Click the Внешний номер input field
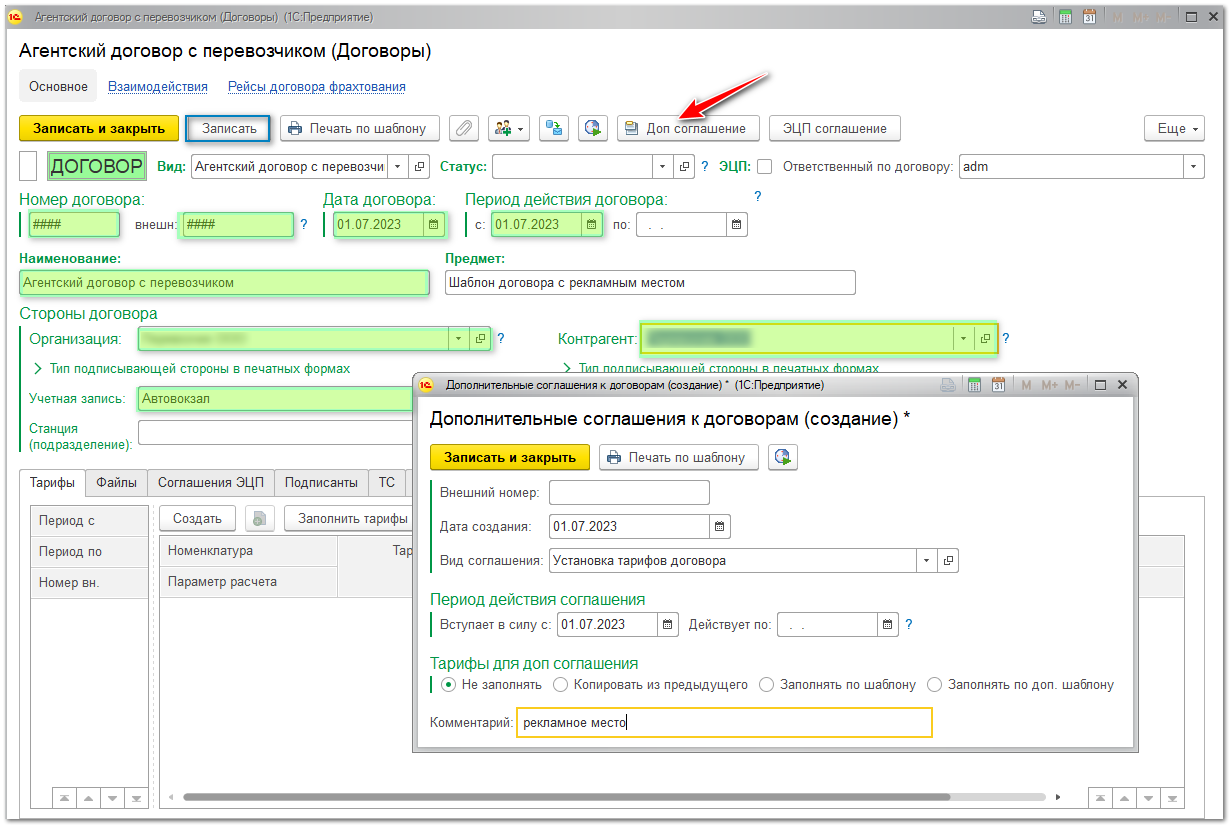This screenshot has width=1232, height=828. tap(629, 493)
